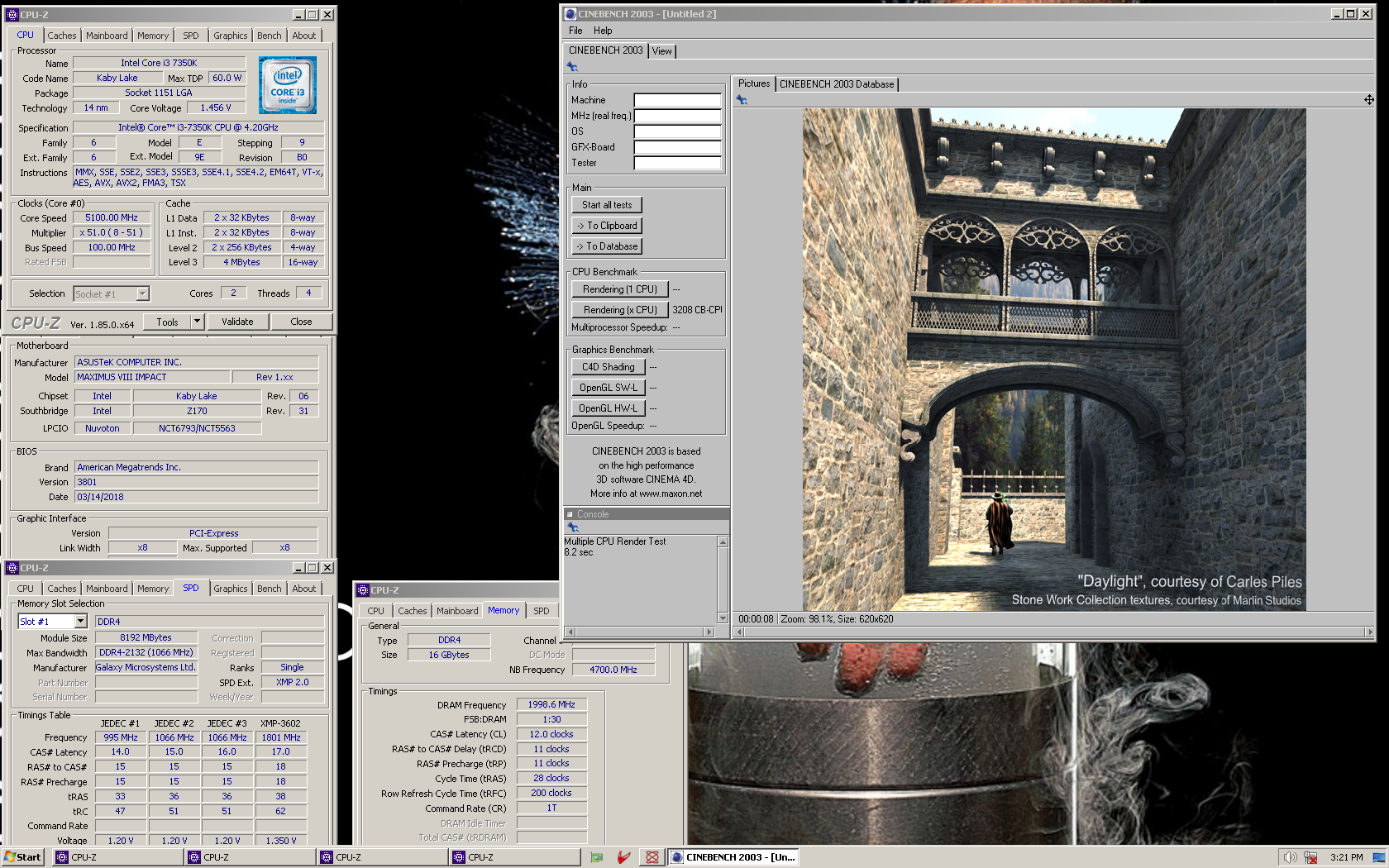Click the GFX-Board input field

click(677, 147)
